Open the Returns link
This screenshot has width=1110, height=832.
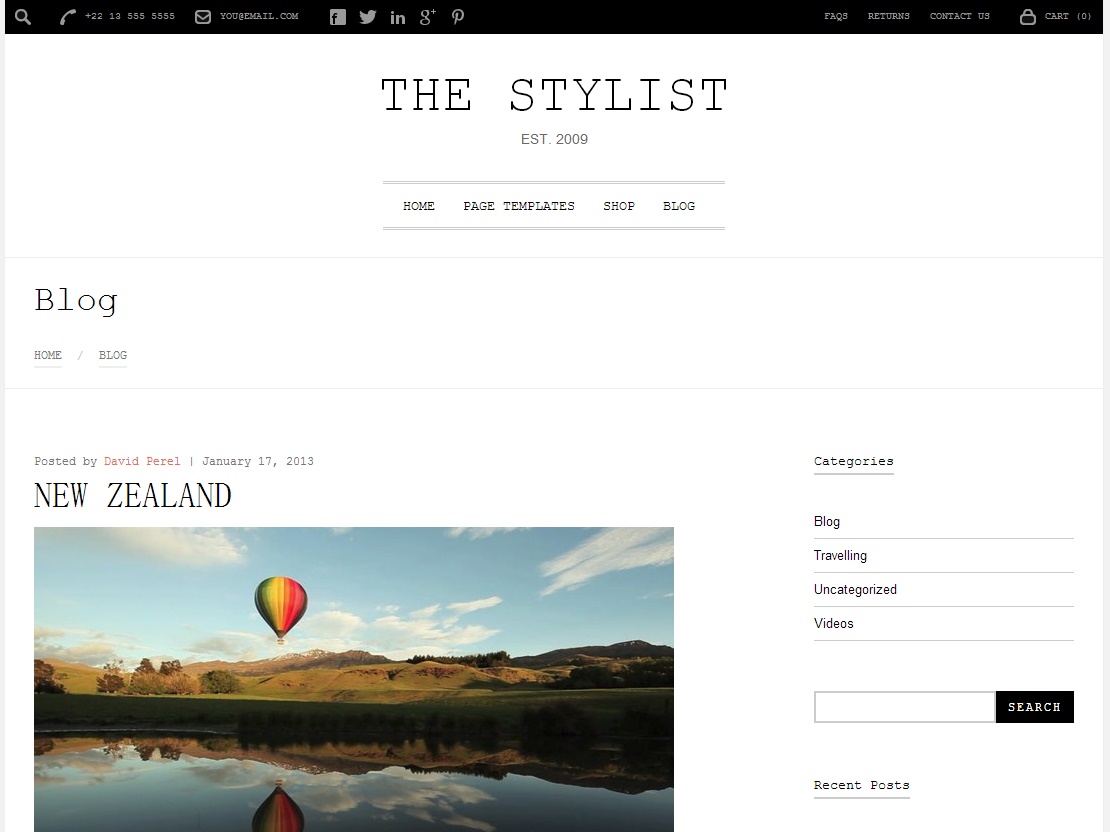pos(888,16)
